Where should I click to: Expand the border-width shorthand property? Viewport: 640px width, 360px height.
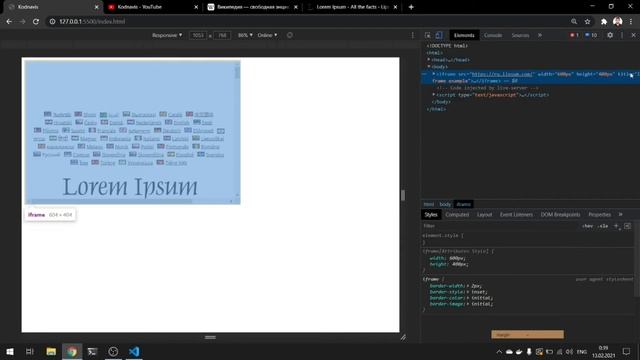click(x=467, y=286)
